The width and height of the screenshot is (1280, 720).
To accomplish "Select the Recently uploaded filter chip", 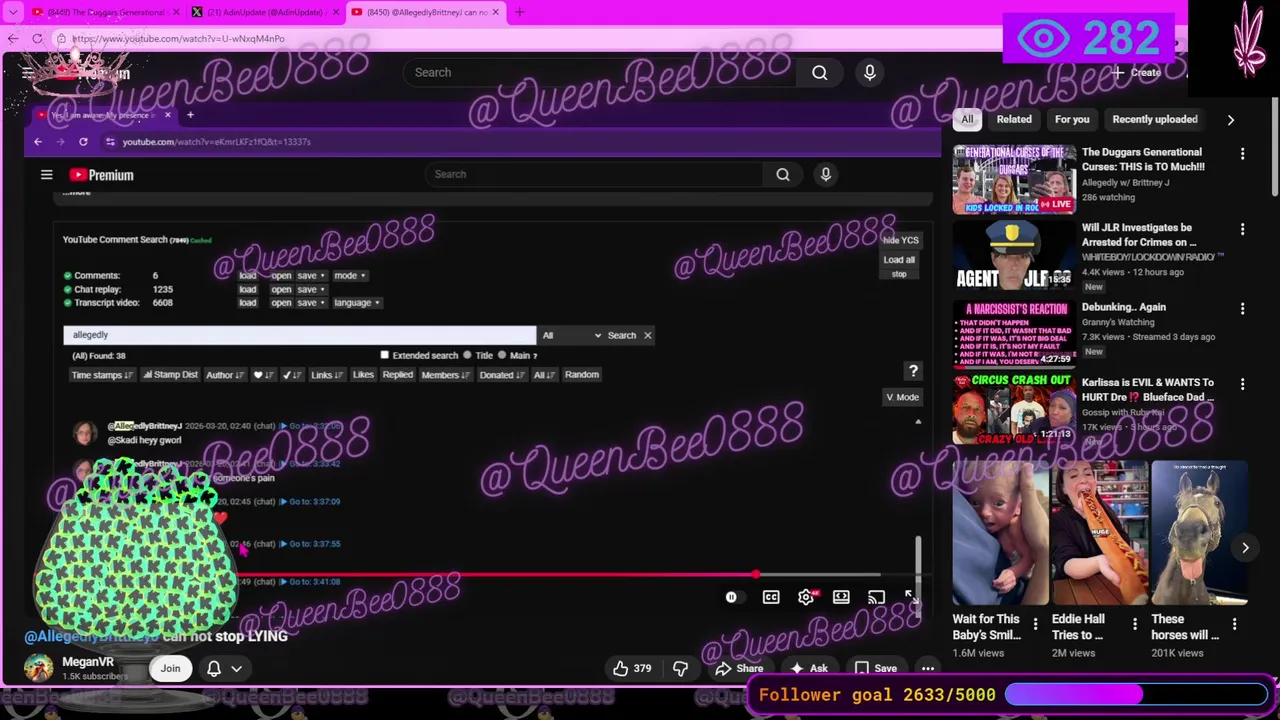I will coord(1155,119).
